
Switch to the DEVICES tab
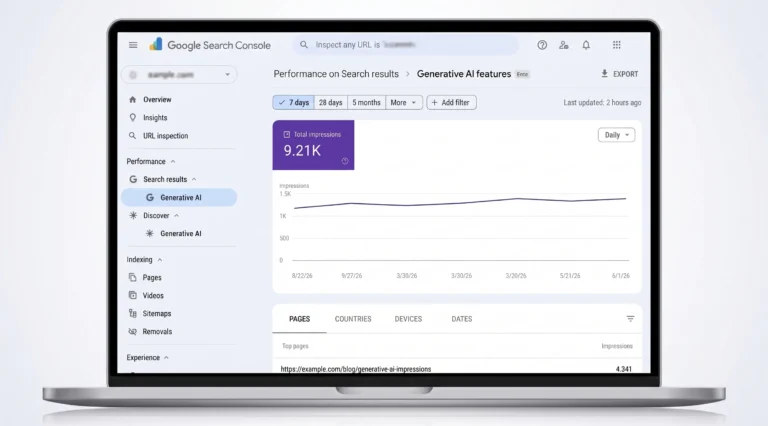pos(408,319)
